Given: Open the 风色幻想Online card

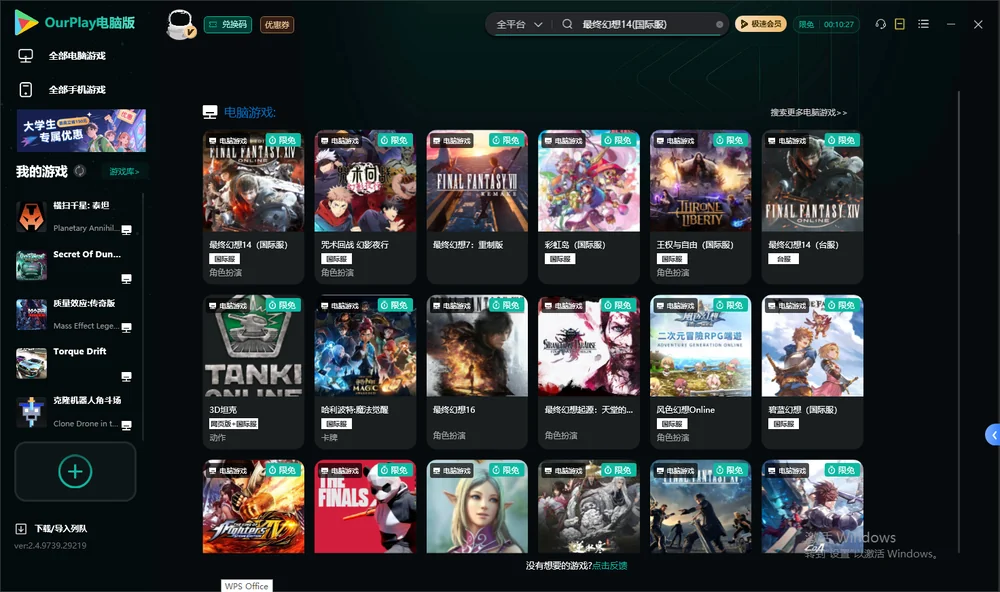Looking at the screenshot, I should 701,372.
